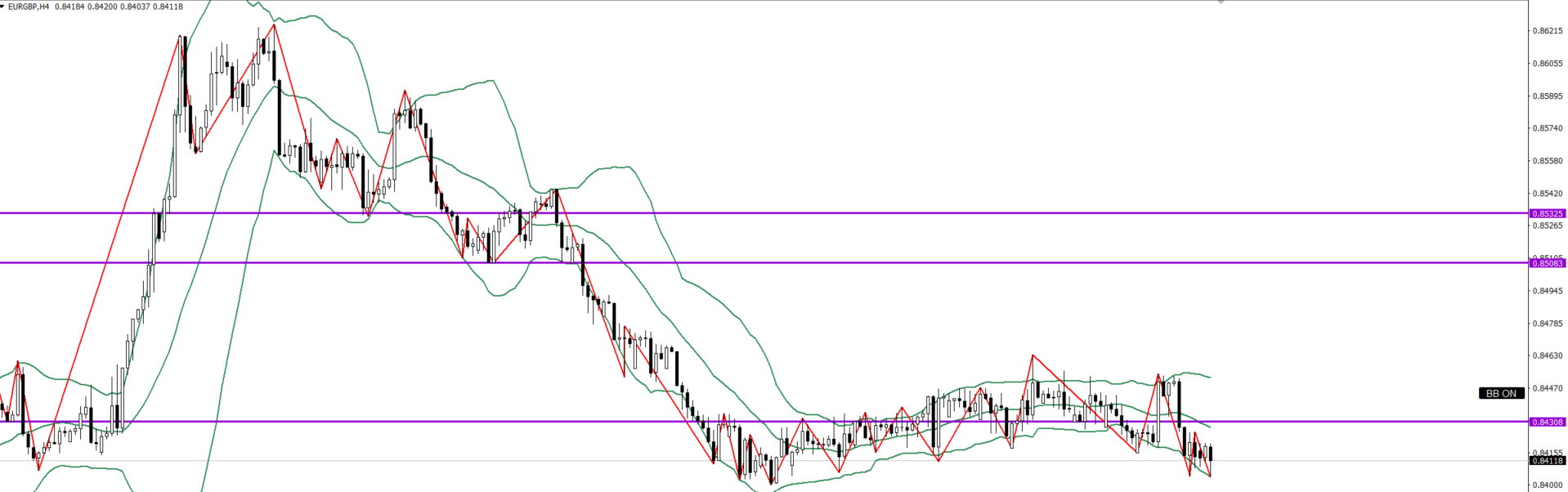Click the 0.86215 mark on price scale

point(1546,31)
